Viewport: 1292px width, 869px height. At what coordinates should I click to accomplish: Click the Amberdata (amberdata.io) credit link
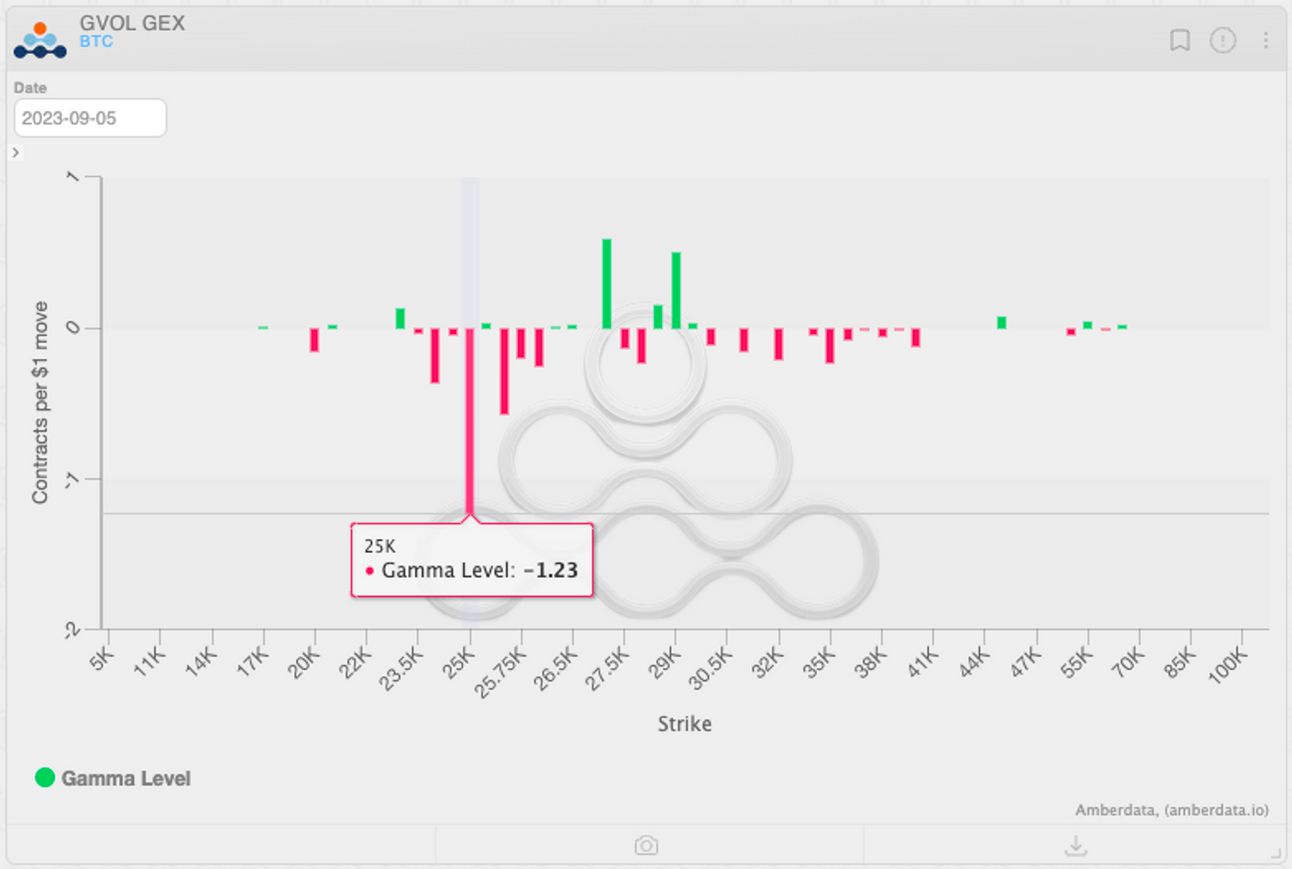click(x=1172, y=810)
